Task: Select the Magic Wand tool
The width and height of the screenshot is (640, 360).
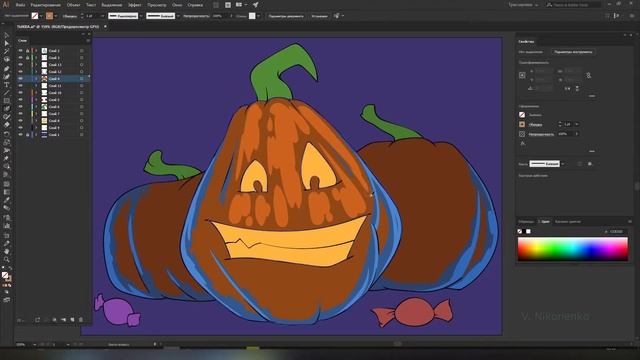Action: coord(7,52)
